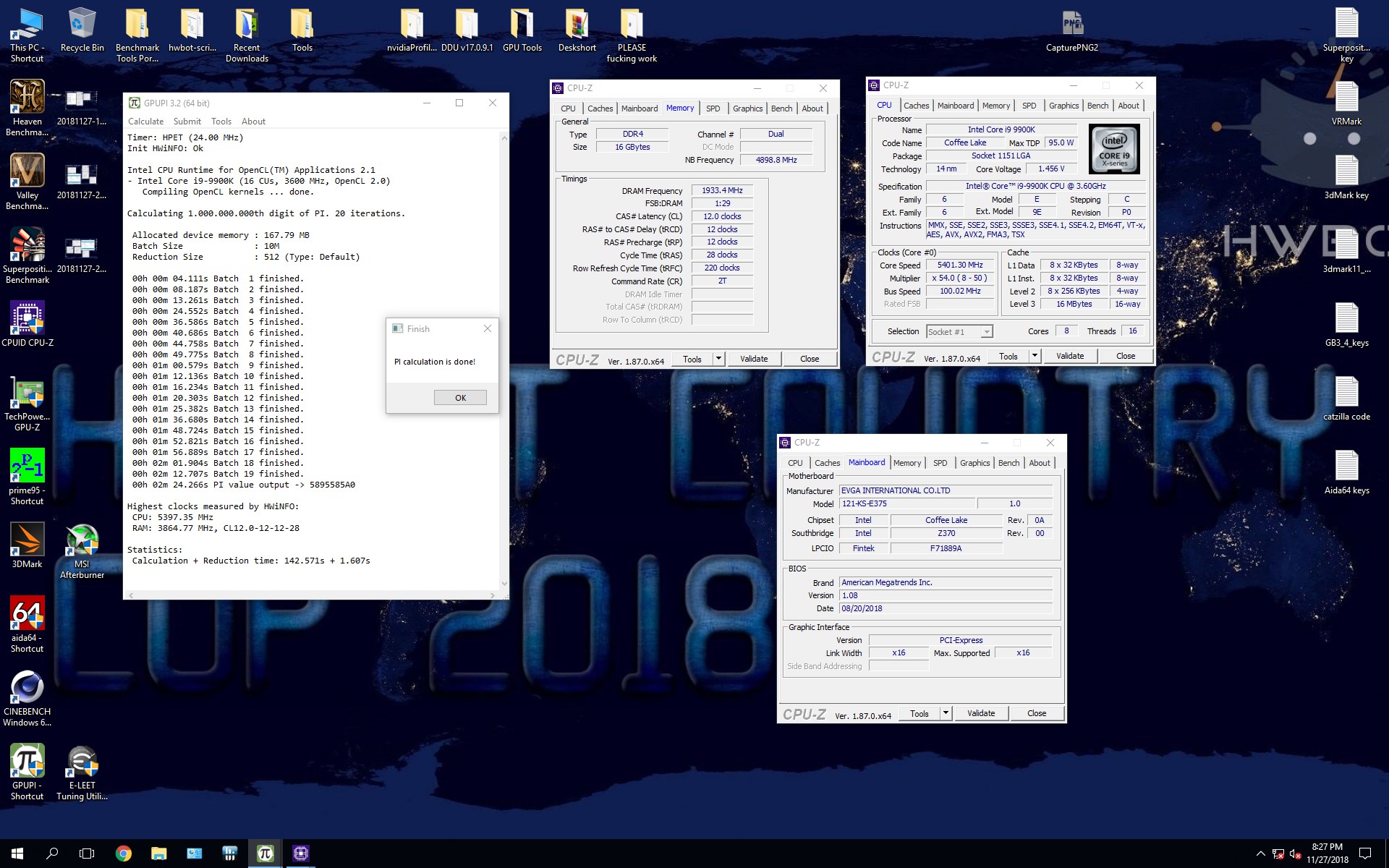This screenshot has width=1389, height=868.
Task: Open the 3DMark desktop icon
Action: point(27,545)
